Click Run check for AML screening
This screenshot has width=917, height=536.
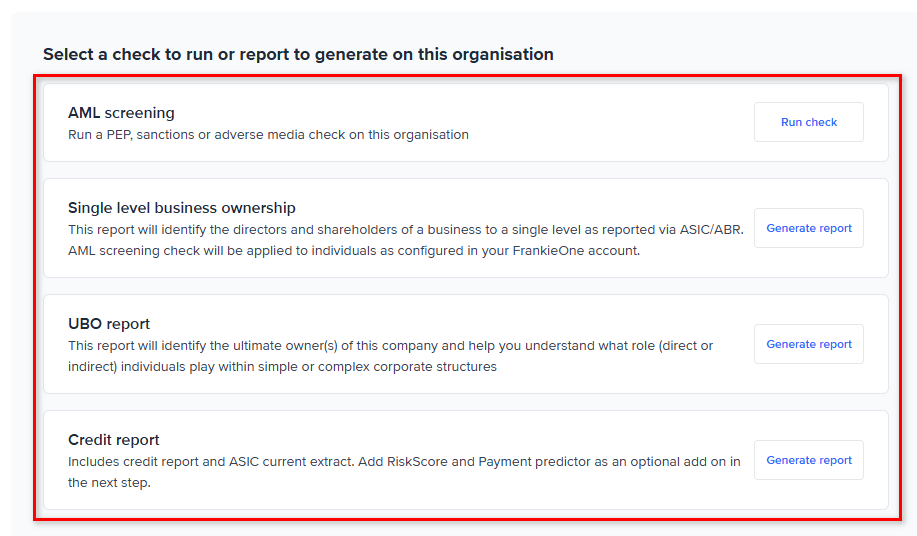coord(808,122)
